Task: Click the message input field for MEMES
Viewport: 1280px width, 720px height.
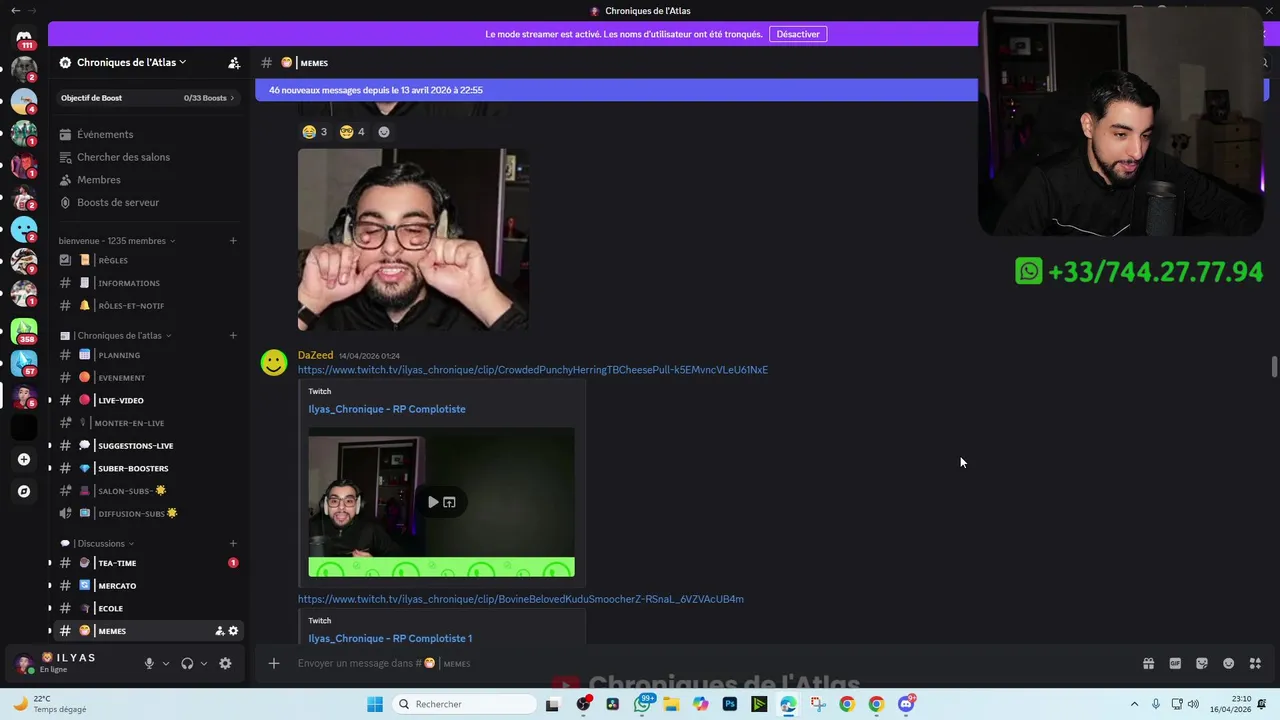Action: pos(700,663)
